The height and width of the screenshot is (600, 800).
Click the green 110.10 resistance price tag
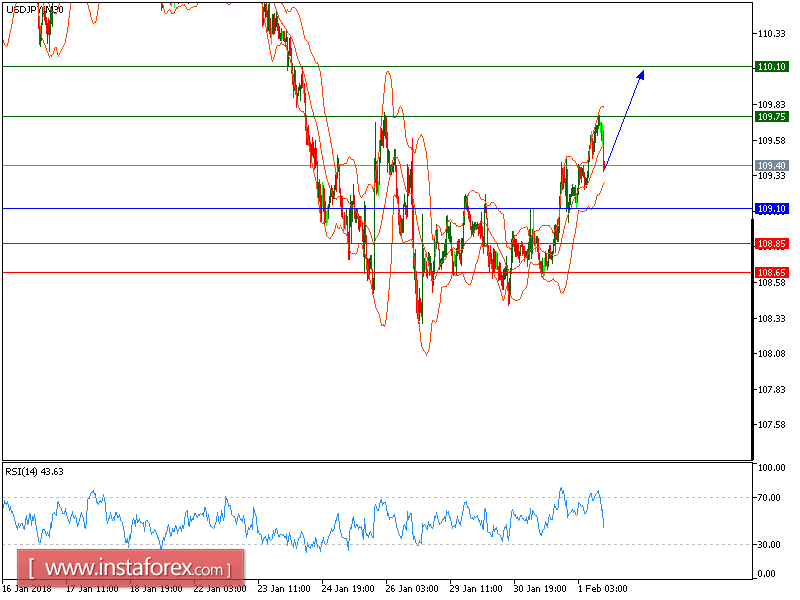(x=770, y=68)
